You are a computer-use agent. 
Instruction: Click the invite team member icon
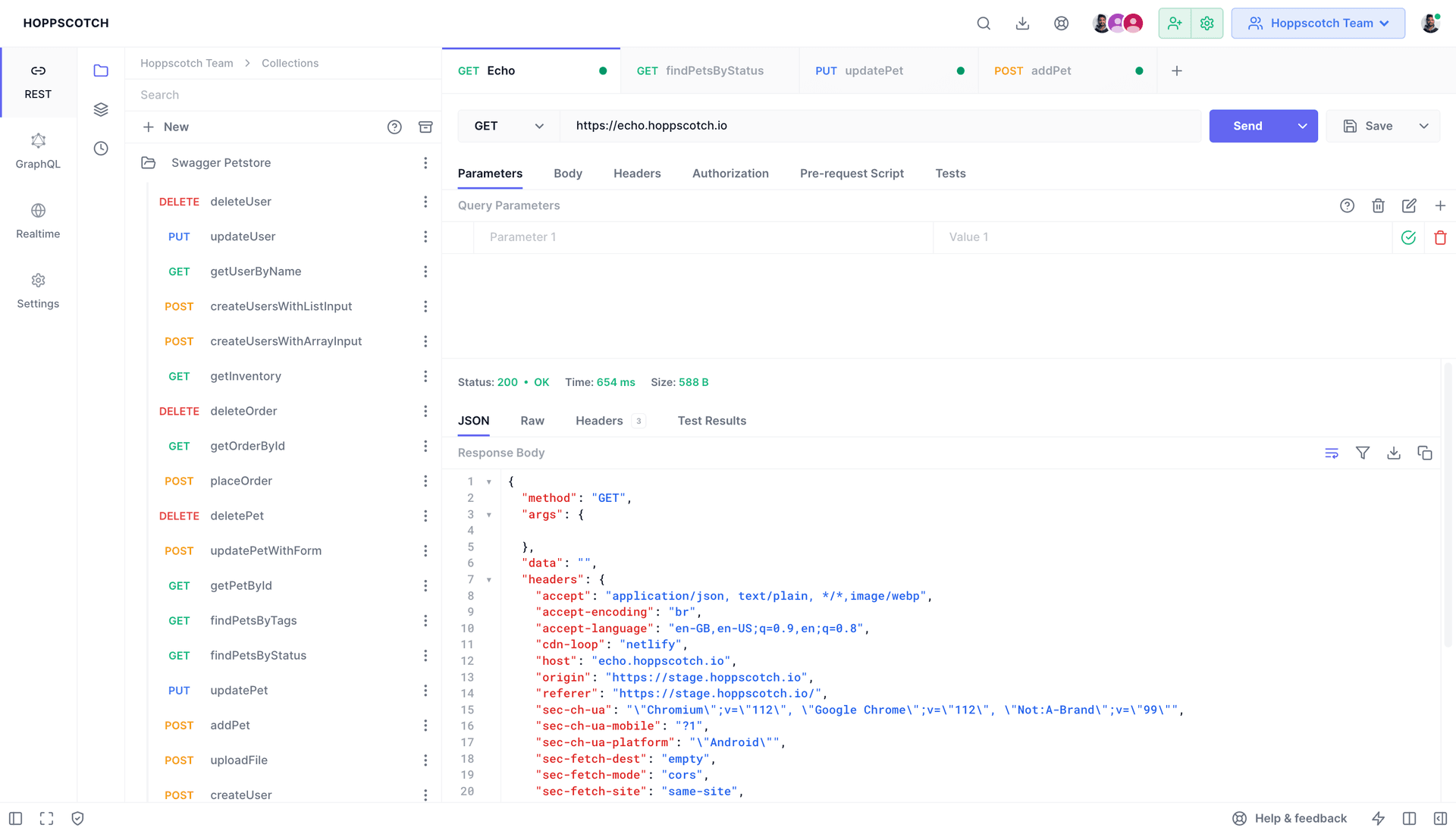click(1175, 24)
